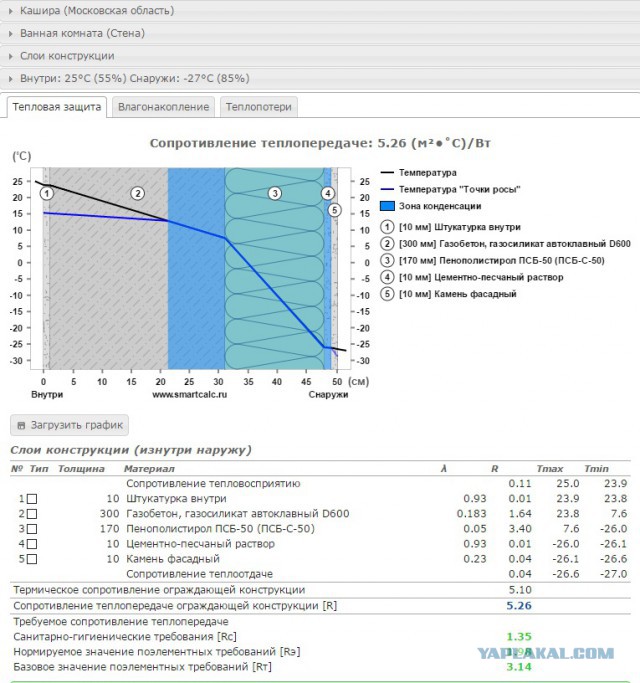
Task: Click layer marker 3 on the chart
Action: [274, 193]
